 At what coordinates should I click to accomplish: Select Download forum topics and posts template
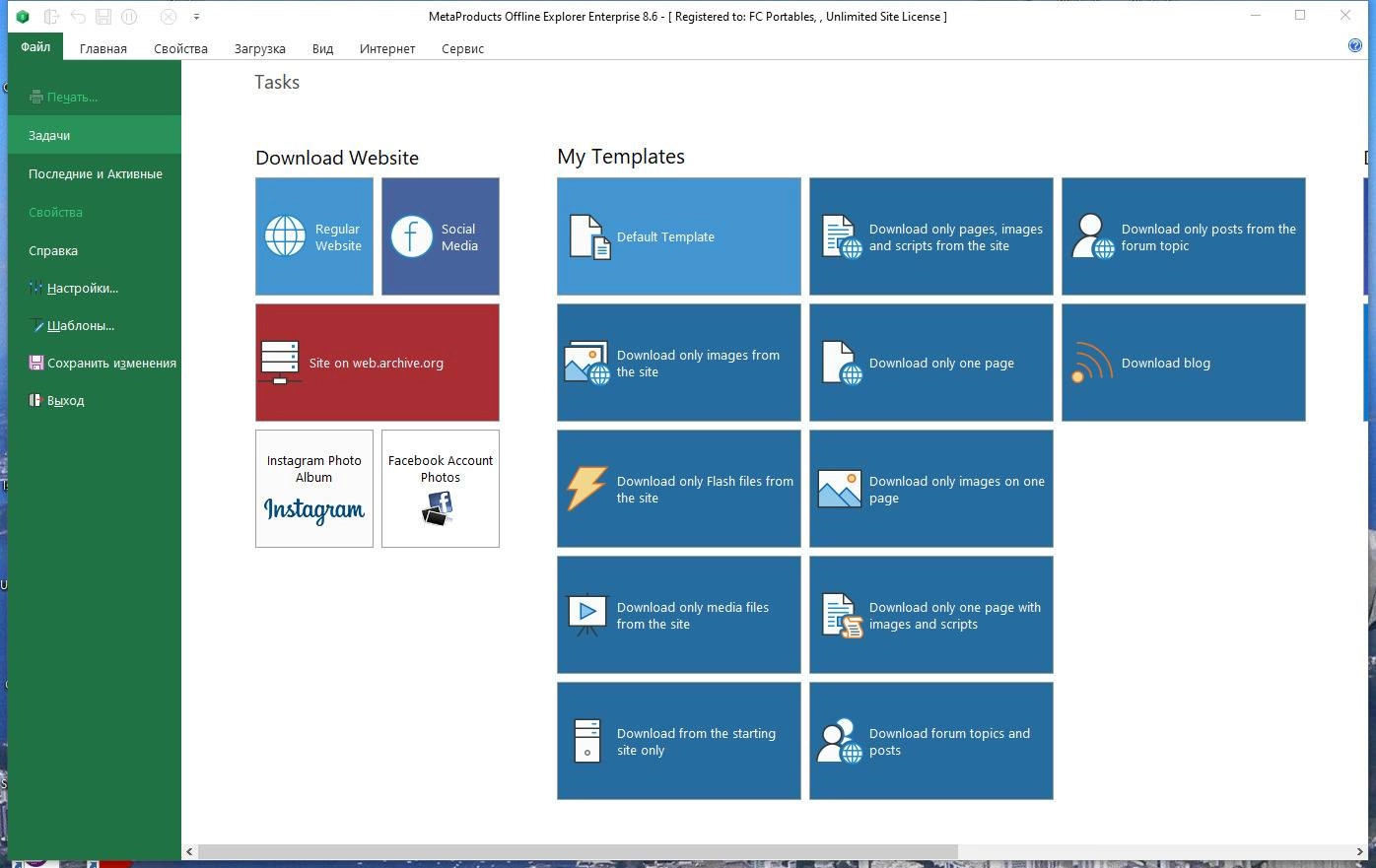tap(931, 741)
